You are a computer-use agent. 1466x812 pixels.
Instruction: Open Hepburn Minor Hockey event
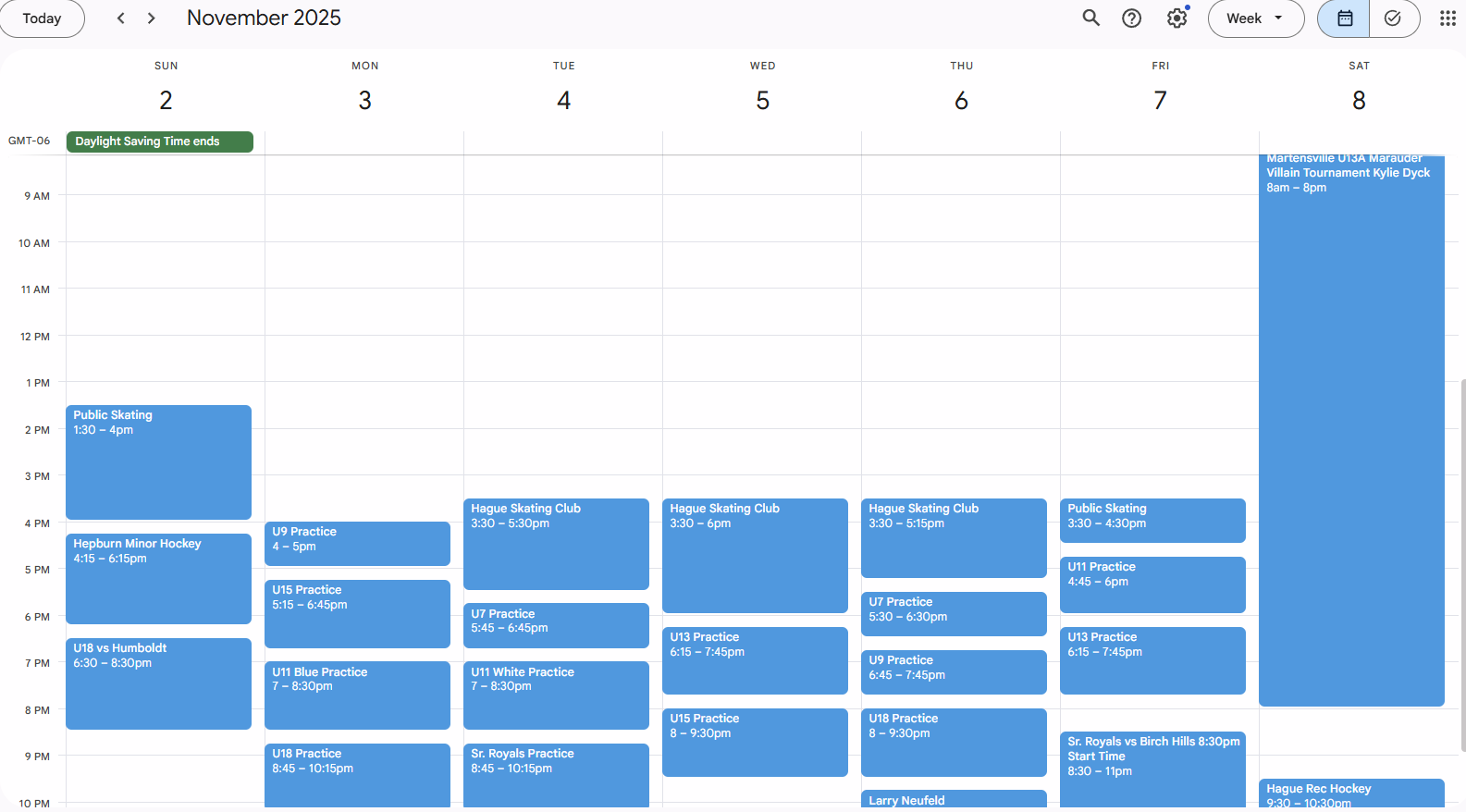[x=158, y=578]
